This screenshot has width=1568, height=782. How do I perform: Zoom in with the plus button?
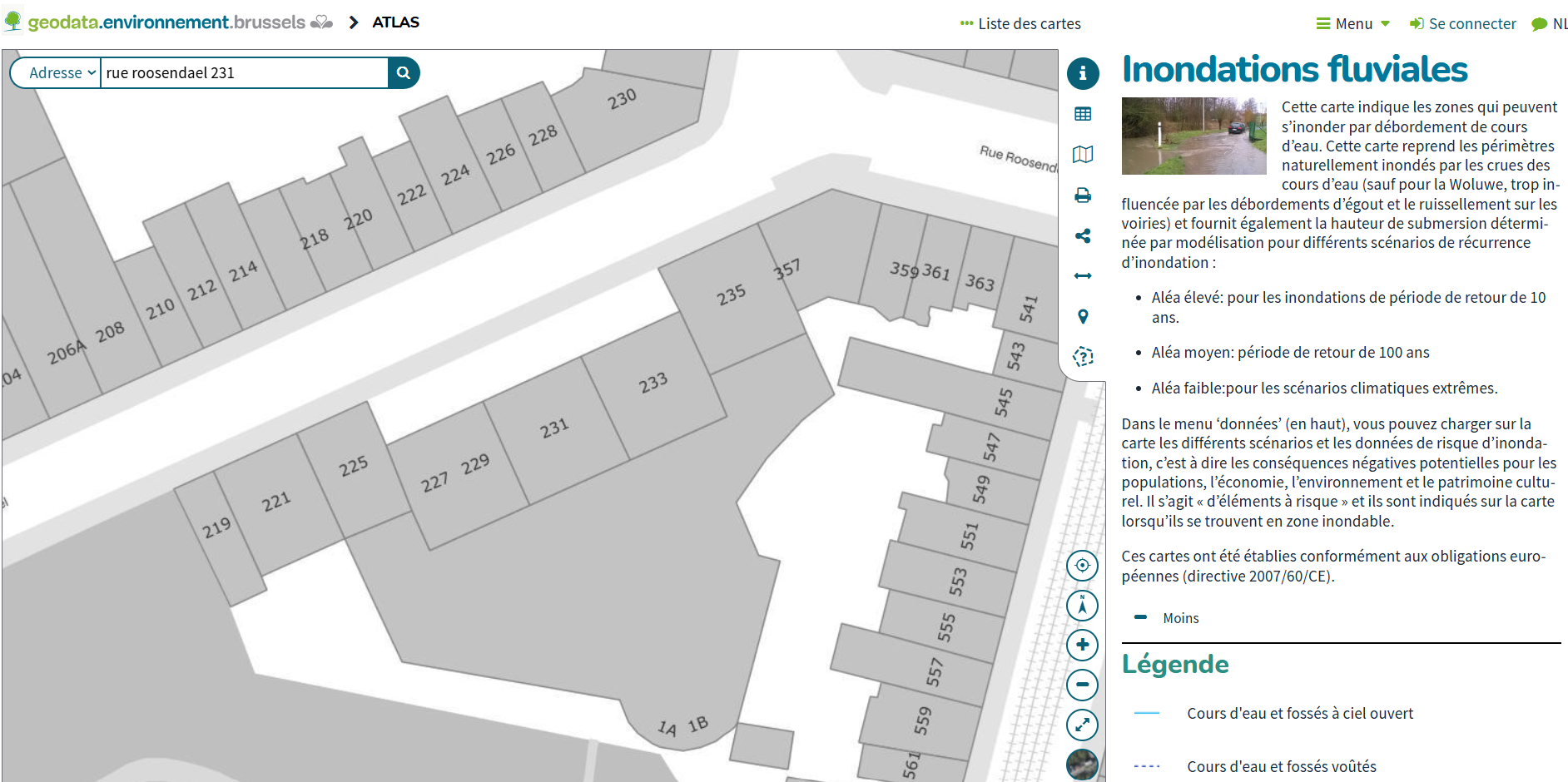point(1082,645)
